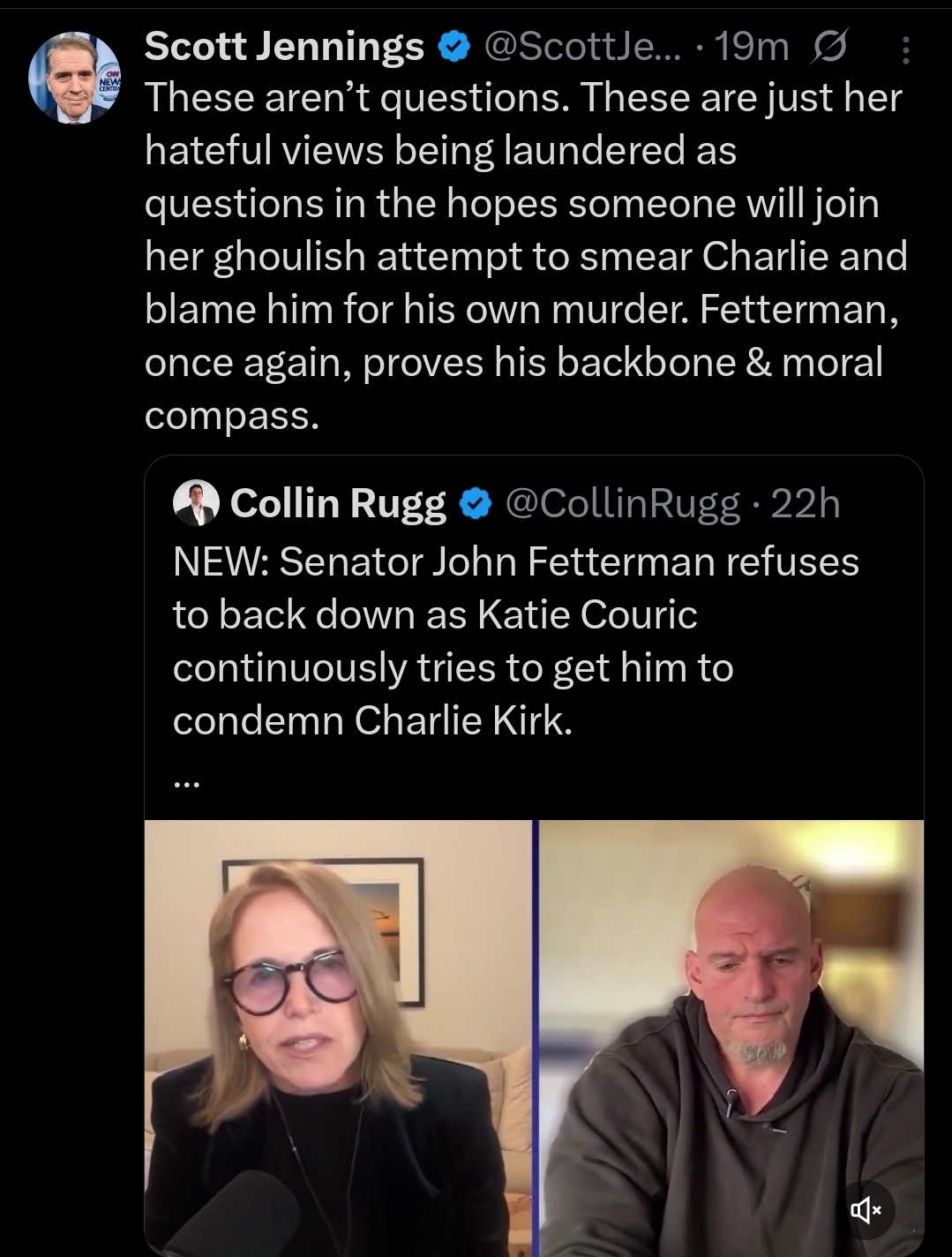Open the @CollinRugg handle

tap(622, 503)
